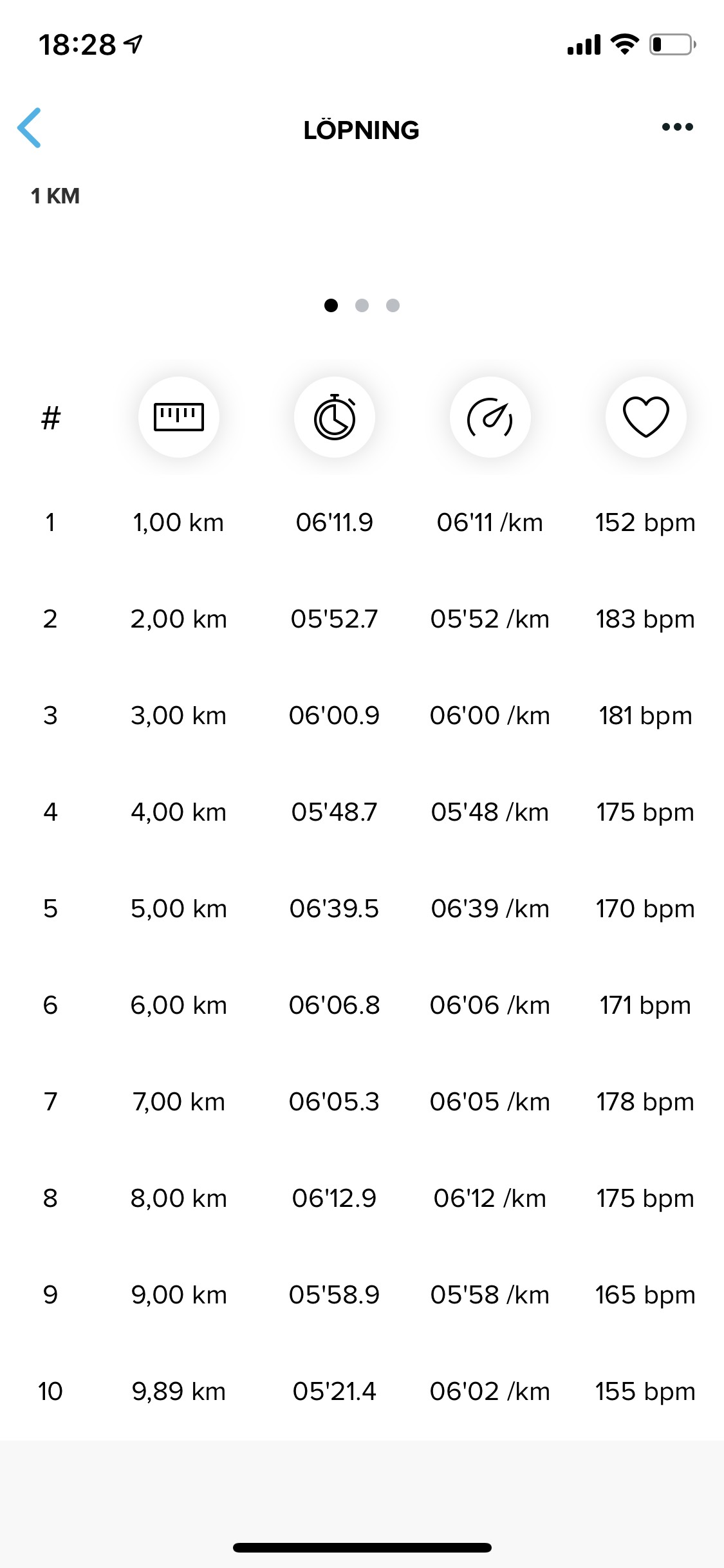Tap the stopwatch duration column icon
This screenshot has height=1568, width=724.
coord(335,417)
